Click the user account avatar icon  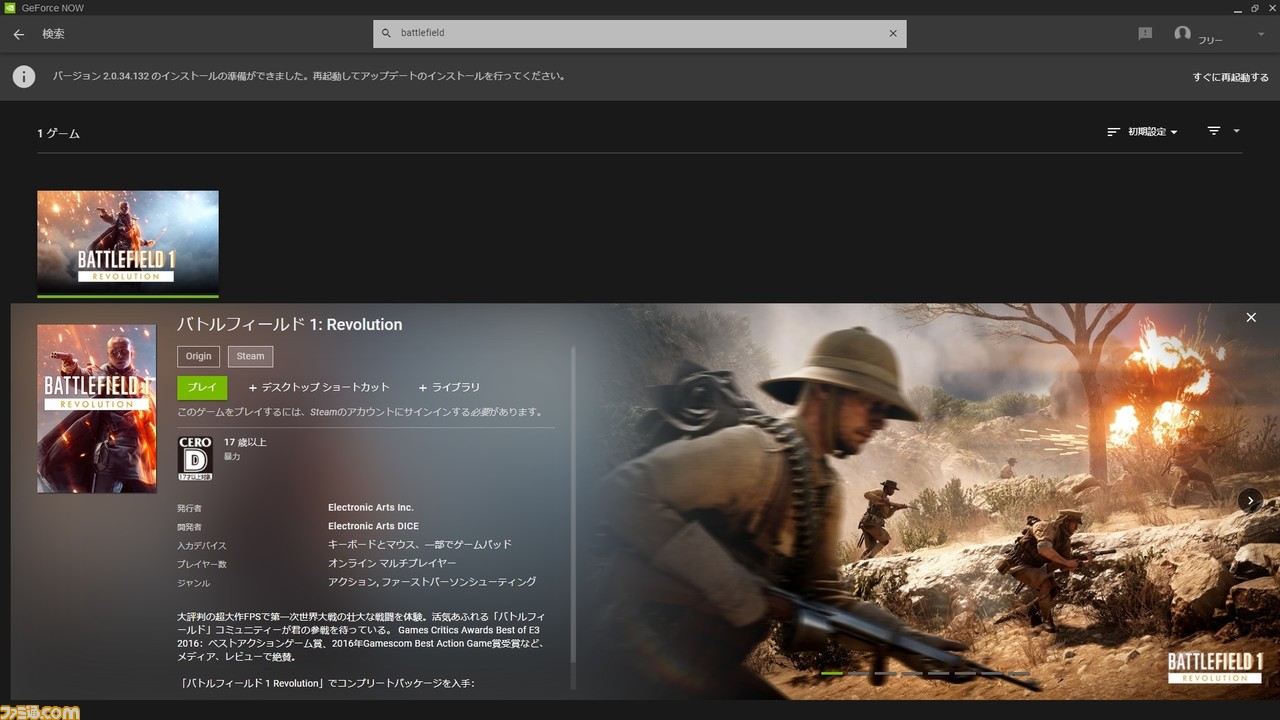coord(1185,33)
